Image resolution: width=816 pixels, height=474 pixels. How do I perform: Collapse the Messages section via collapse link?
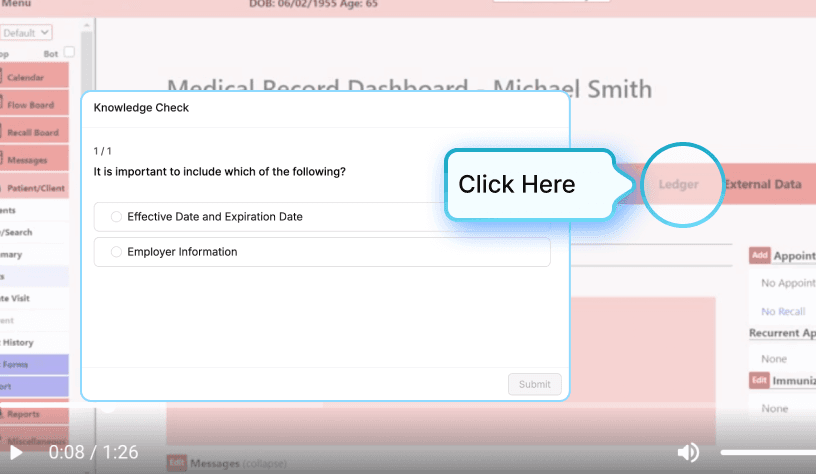[264, 464]
